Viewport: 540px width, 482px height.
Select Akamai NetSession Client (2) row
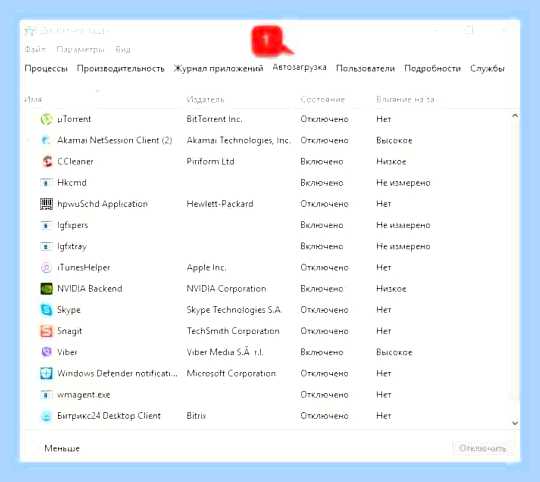(x=115, y=140)
